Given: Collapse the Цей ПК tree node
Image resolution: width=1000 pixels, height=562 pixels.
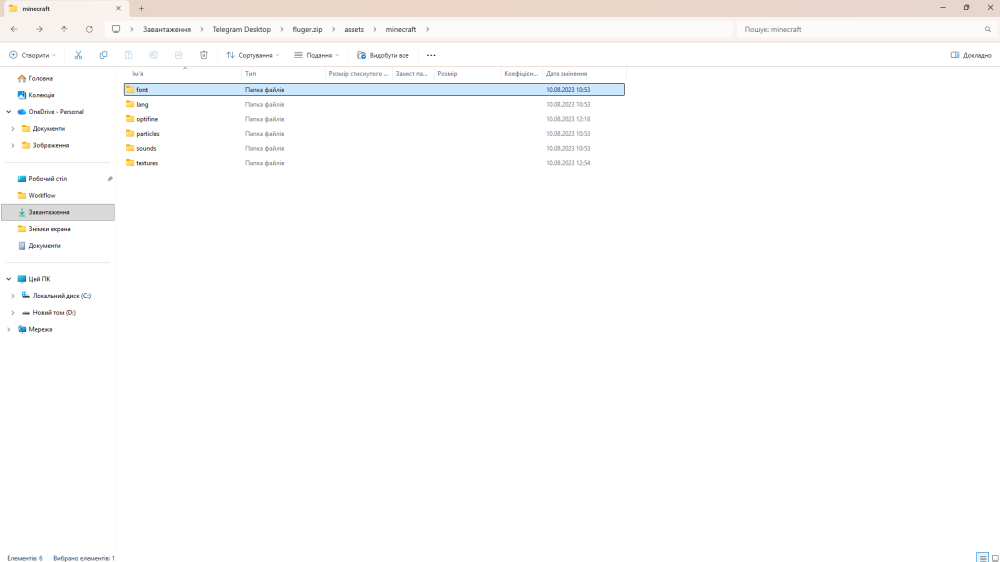Looking at the screenshot, I should [x=9, y=279].
